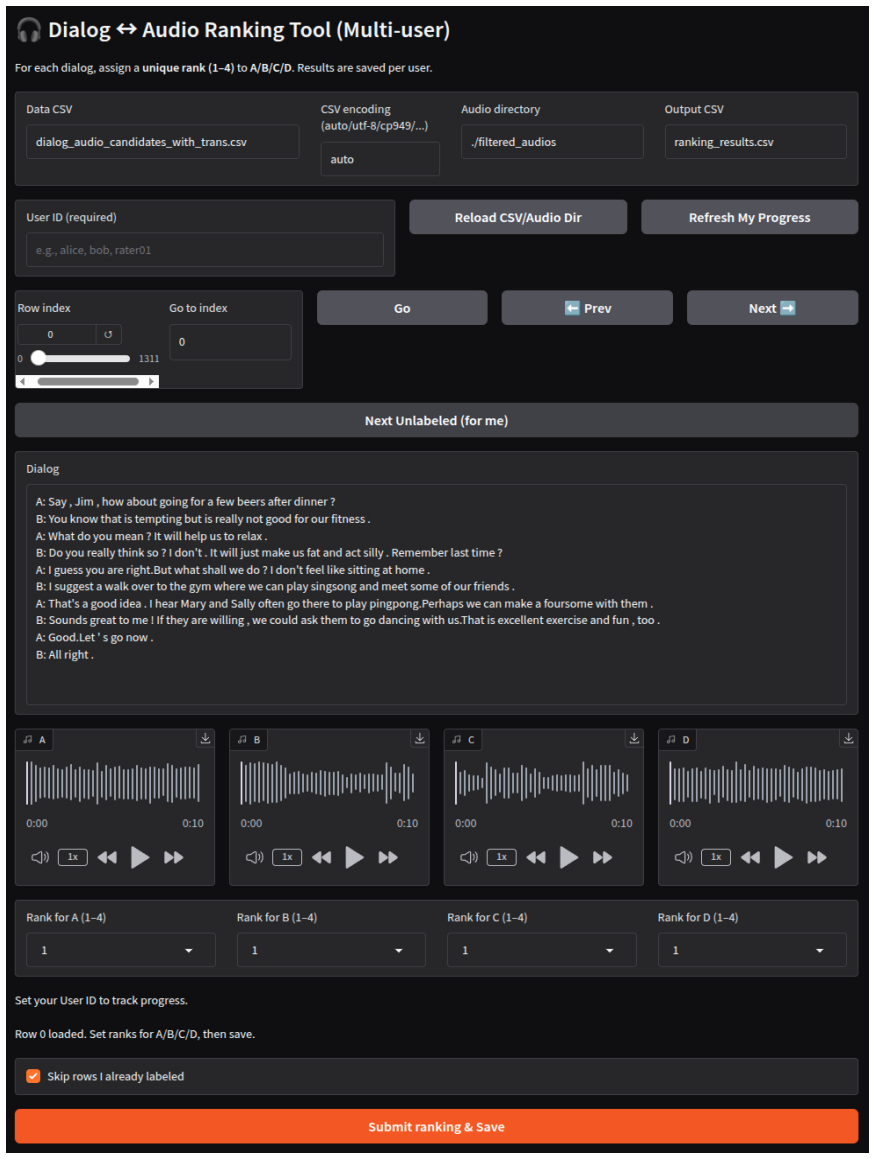Viewport: 875px width, 1159px height.
Task: Open the Rank for A dropdown
Action: tap(121, 950)
